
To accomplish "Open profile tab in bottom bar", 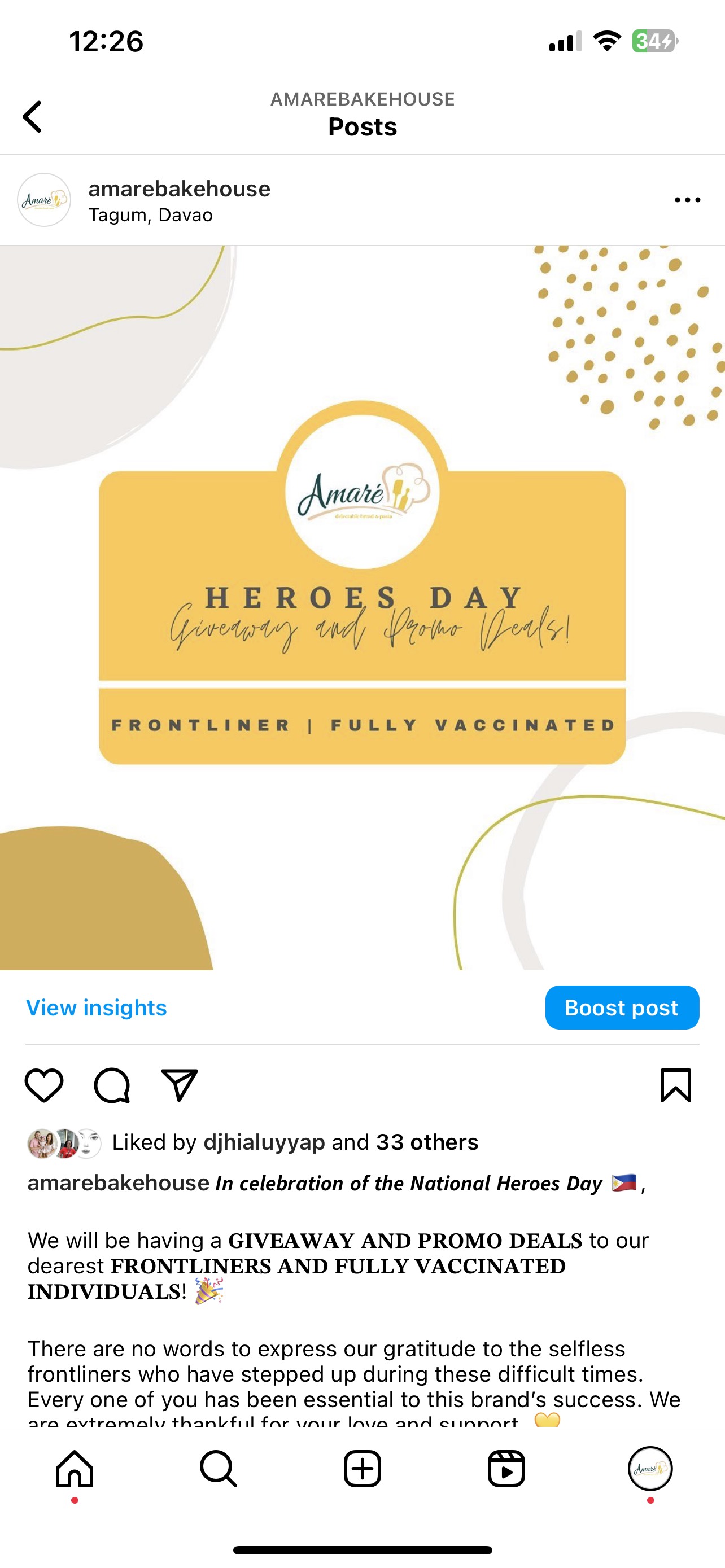I will pyautogui.click(x=650, y=1469).
